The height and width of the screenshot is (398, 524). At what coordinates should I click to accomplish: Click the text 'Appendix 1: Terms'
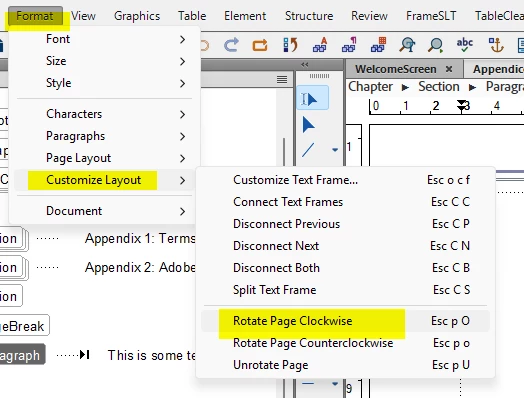coord(140,239)
